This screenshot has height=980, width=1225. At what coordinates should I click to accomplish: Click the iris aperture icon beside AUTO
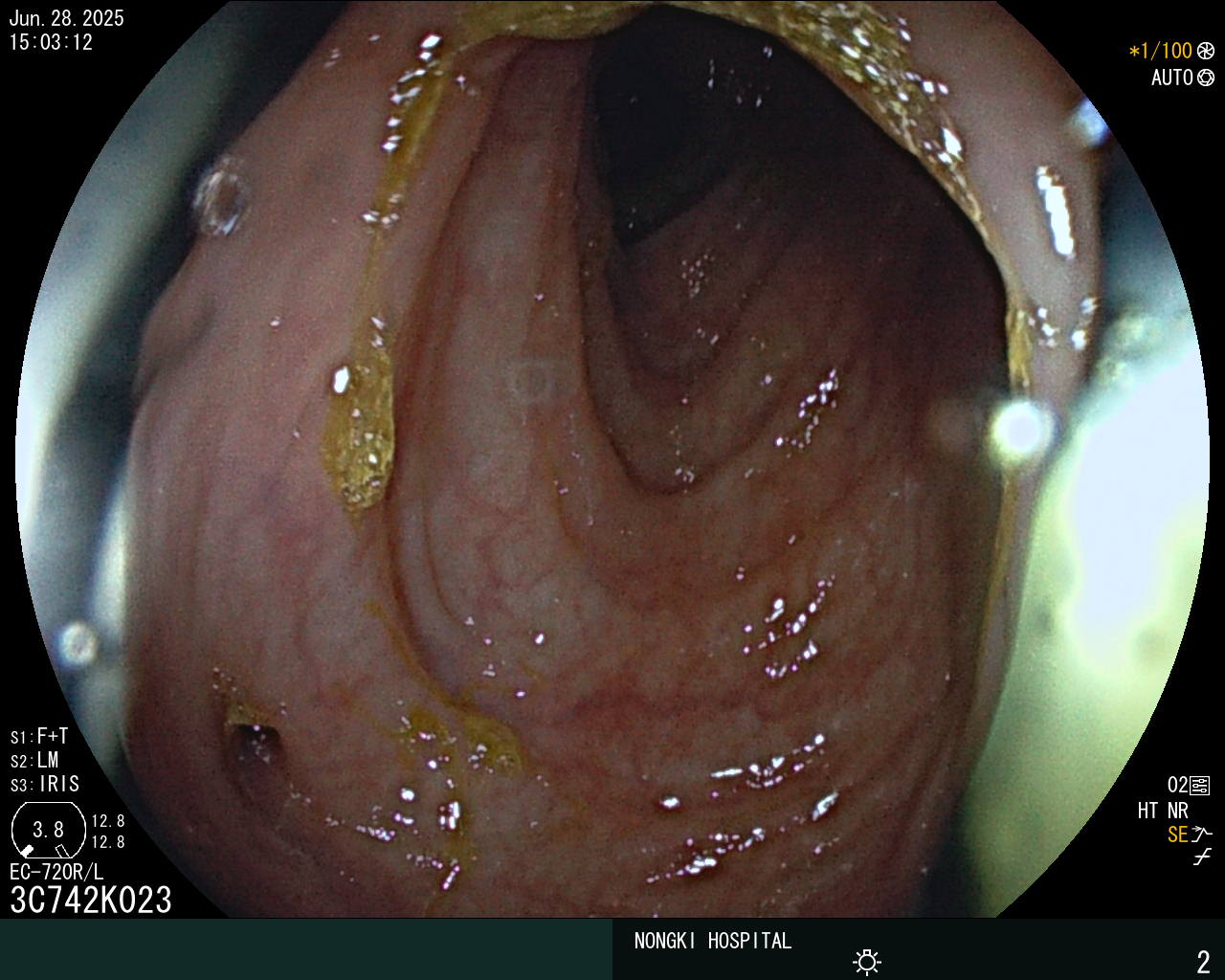[1206, 78]
